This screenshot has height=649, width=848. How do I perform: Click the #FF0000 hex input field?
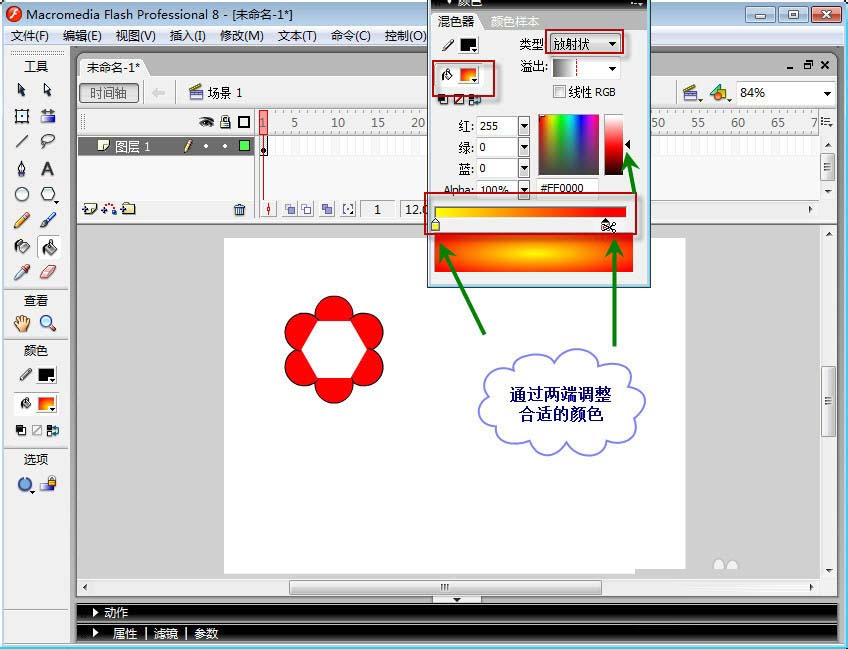point(567,188)
